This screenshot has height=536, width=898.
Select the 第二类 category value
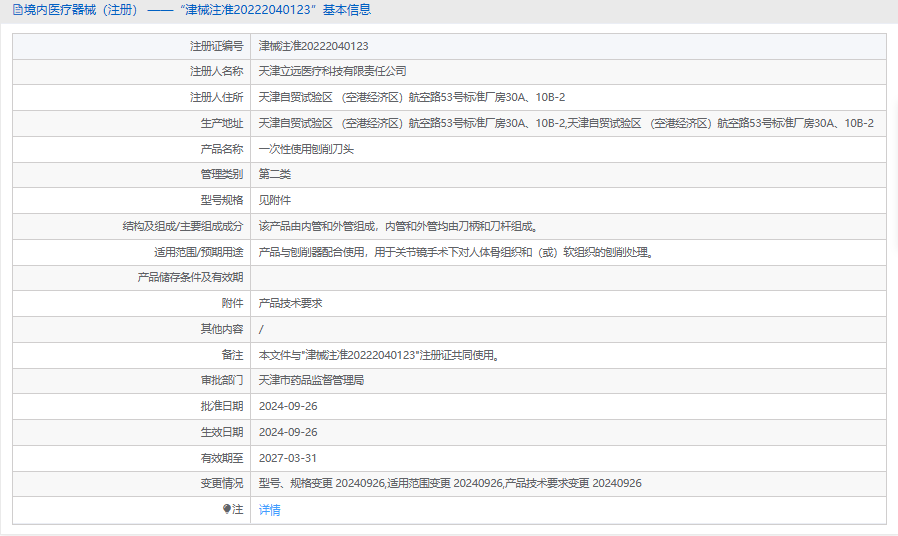274,174
